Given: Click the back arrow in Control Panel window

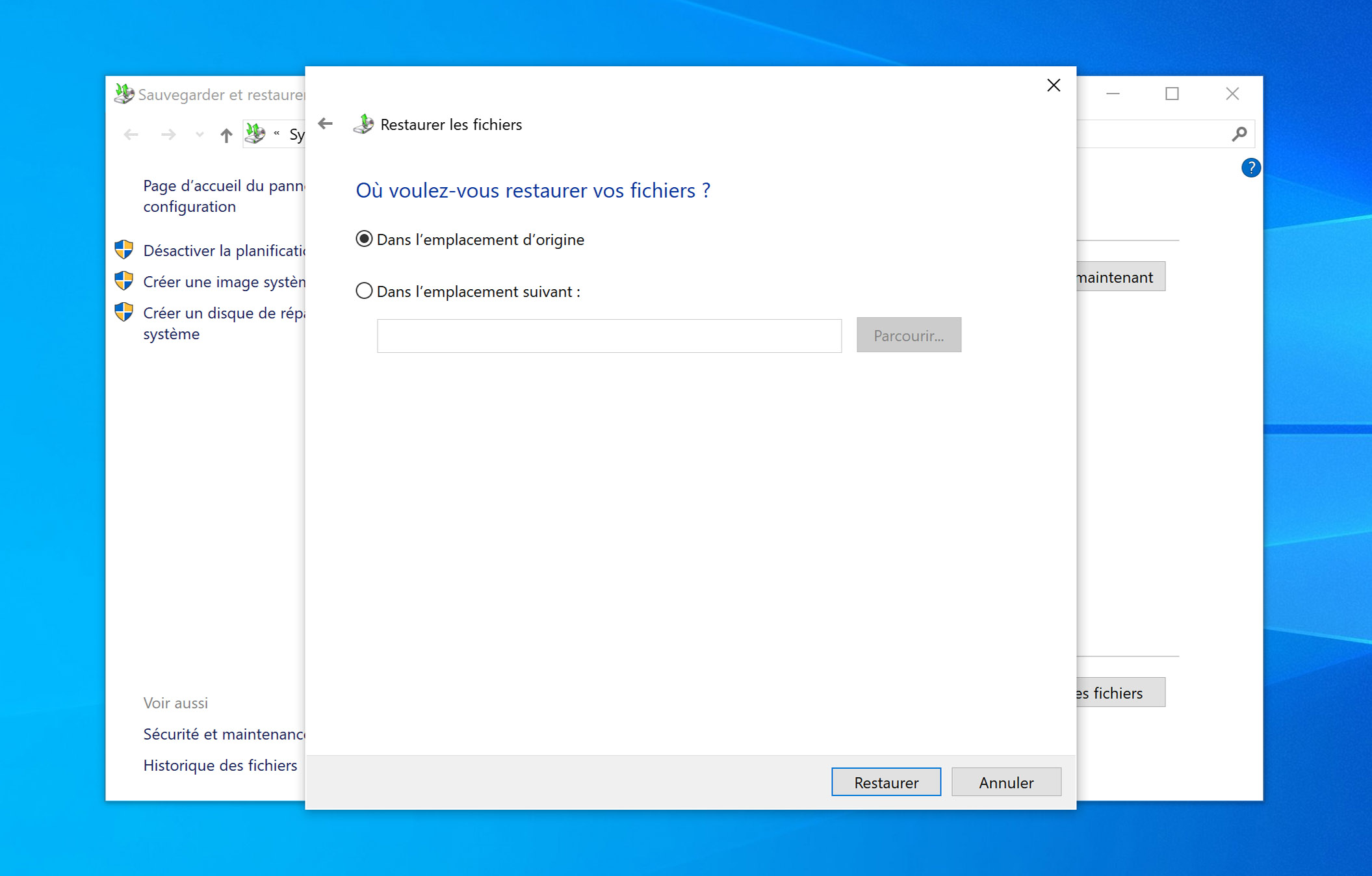Looking at the screenshot, I should pyautogui.click(x=131, y=135).
